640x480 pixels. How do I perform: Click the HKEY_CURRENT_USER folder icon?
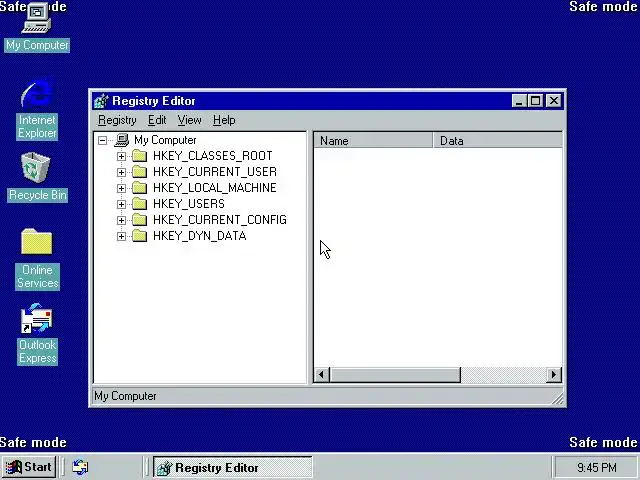coord(140,172)
